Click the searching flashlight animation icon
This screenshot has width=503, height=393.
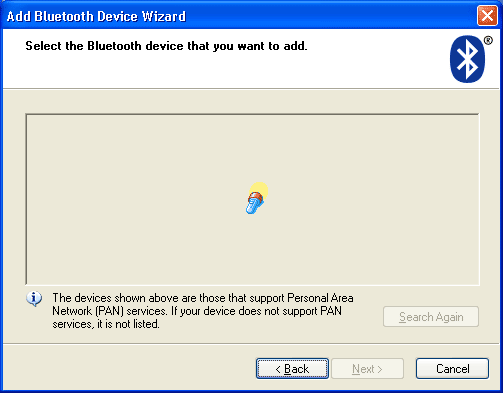coord(256,199)
